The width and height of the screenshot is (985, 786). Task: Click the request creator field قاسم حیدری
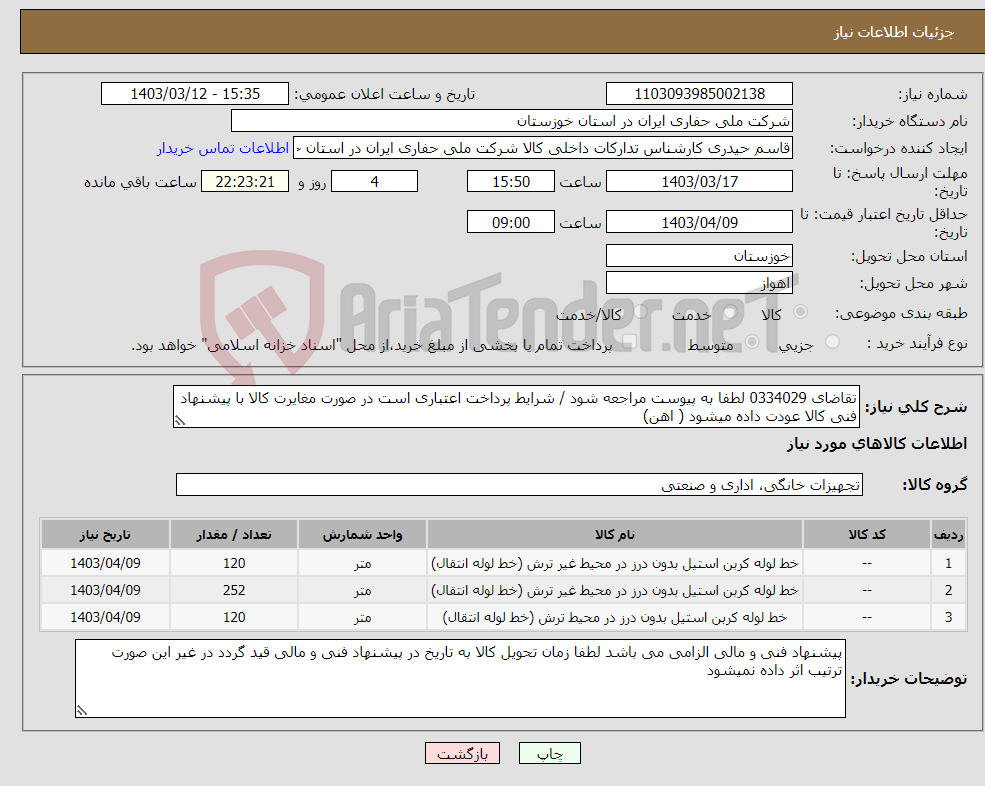click(543, 148)
